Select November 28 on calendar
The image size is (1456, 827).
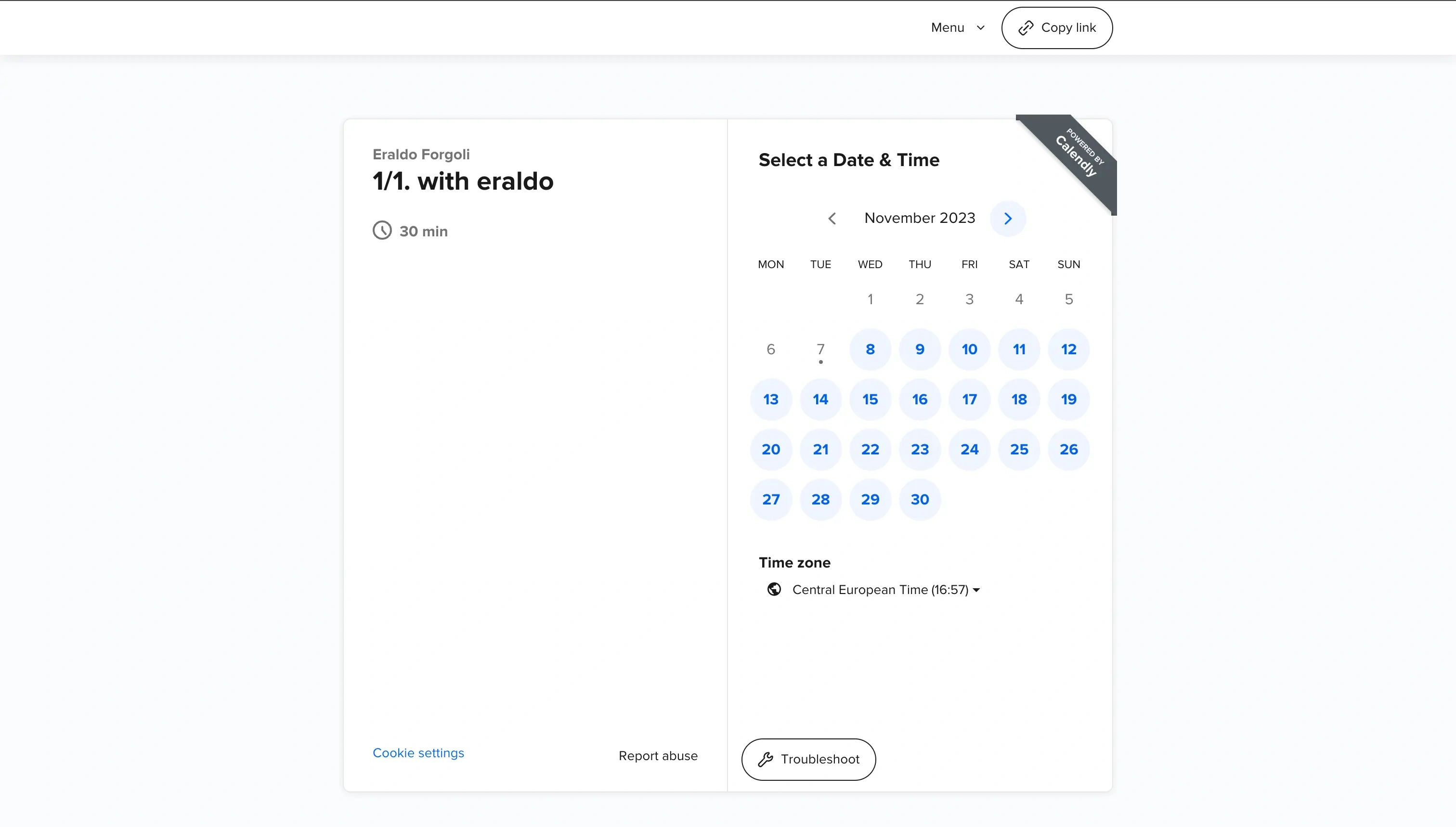tap(820, 499)
